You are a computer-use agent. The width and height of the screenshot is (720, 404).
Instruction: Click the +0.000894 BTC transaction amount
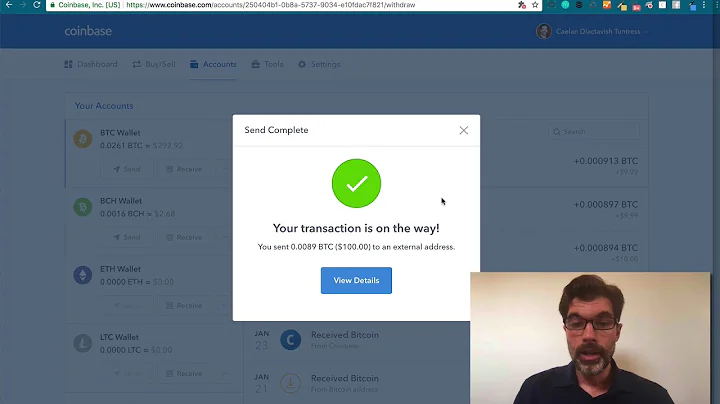(606, 248)
